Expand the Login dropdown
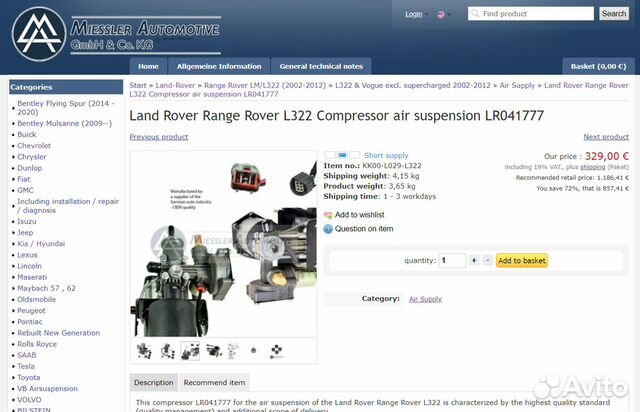This screenshot has width=640, height=412. [x=416, y=14]
